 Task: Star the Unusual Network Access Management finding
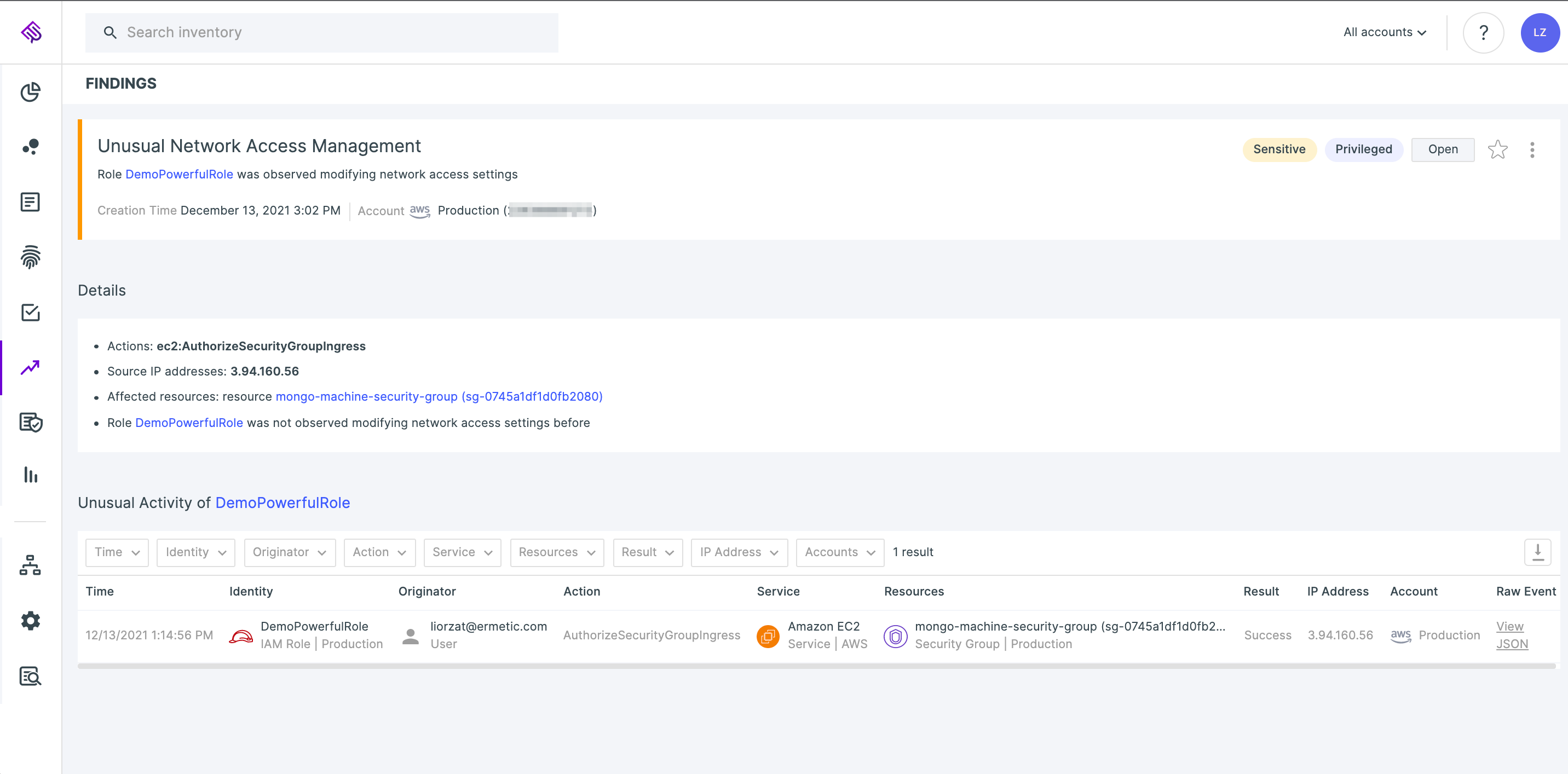pyautogui.click(x=1498, y=149)
